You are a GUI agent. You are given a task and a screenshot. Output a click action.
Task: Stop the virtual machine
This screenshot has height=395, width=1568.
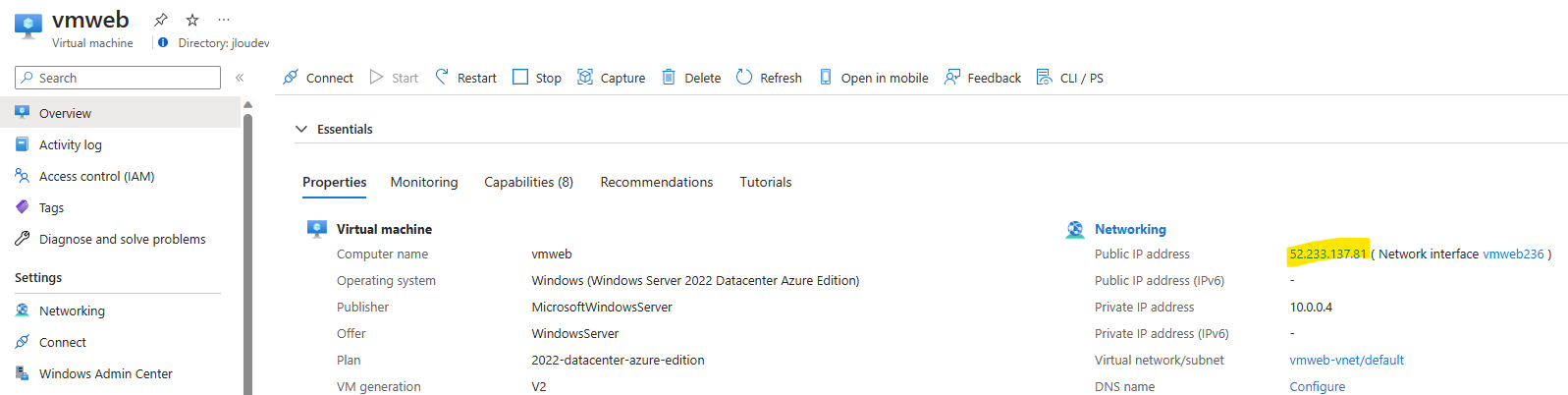click(x=537, y=78)
